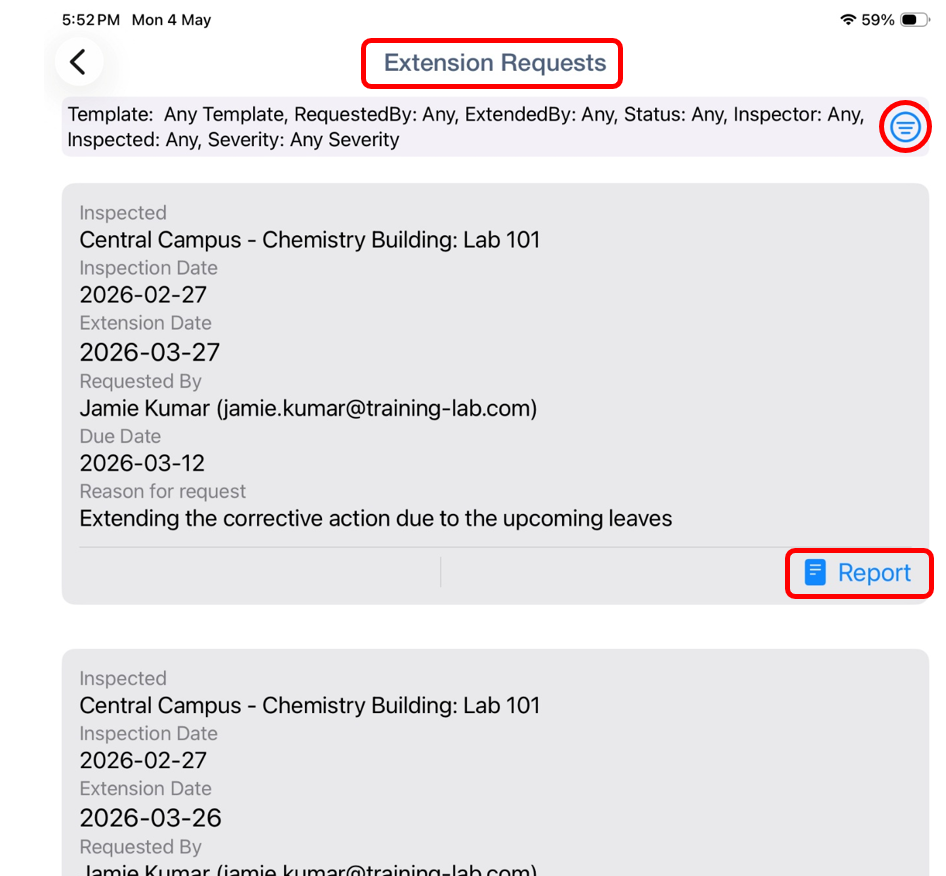Viewport: 946px width, 876px height.
Task: Select extension date 2026-03-26
Action: click(x=150, y=818)
